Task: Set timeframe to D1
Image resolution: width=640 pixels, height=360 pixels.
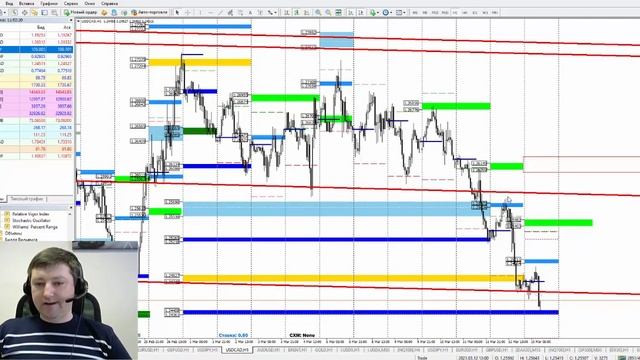Action: tap(475, 13)
